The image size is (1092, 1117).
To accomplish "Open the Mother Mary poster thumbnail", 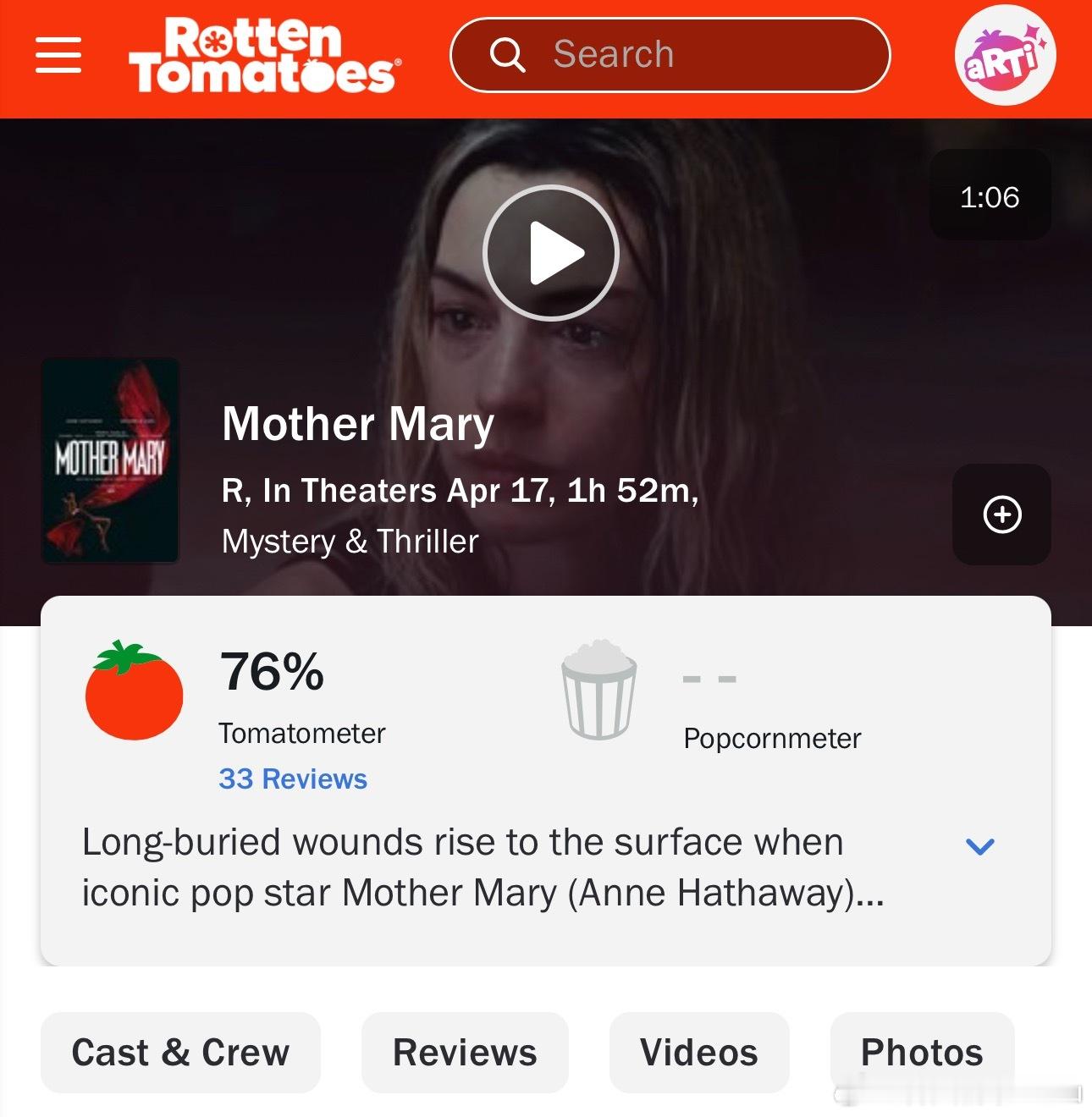I will tap(110, 460).
